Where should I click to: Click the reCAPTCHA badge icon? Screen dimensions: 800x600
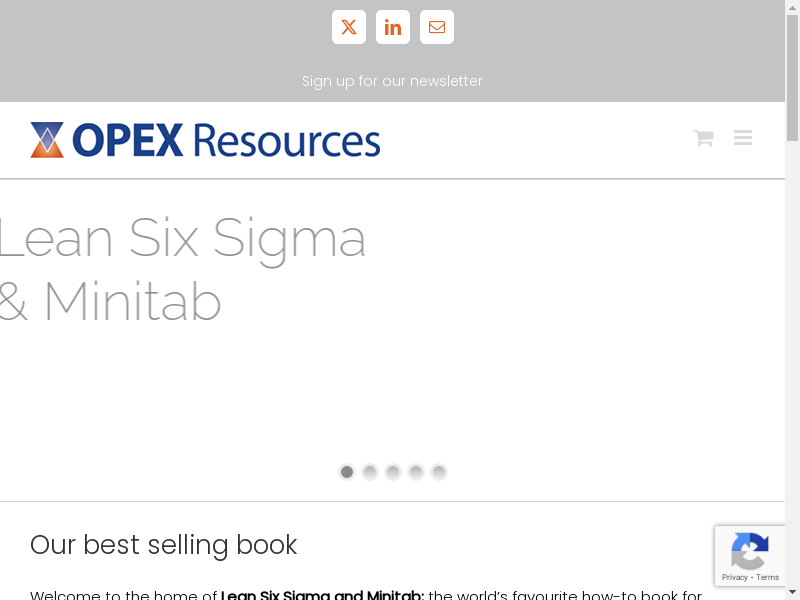[x=750, y=551]
